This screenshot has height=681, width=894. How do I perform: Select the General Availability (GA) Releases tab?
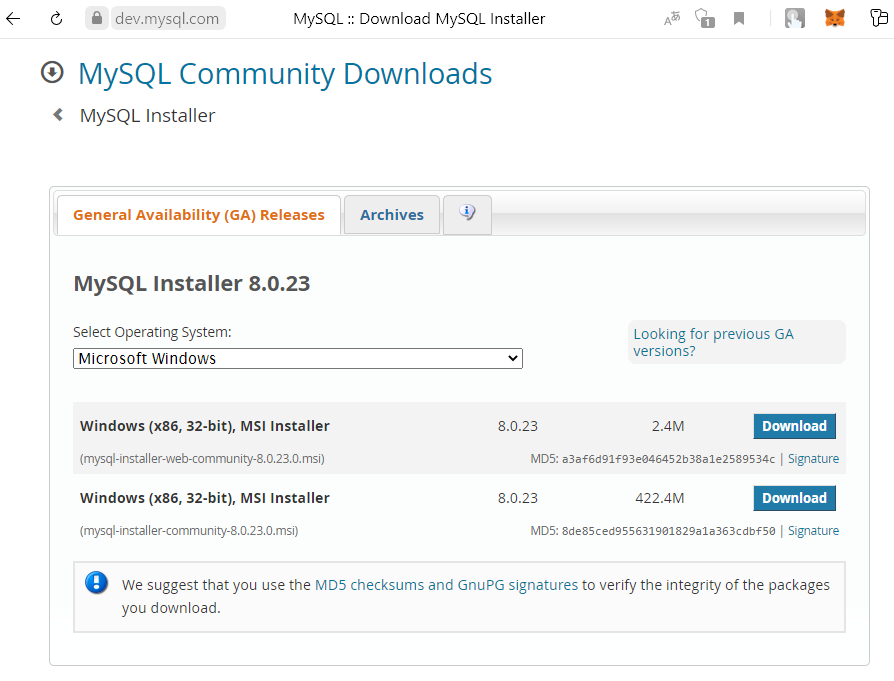tap(198, 215)
